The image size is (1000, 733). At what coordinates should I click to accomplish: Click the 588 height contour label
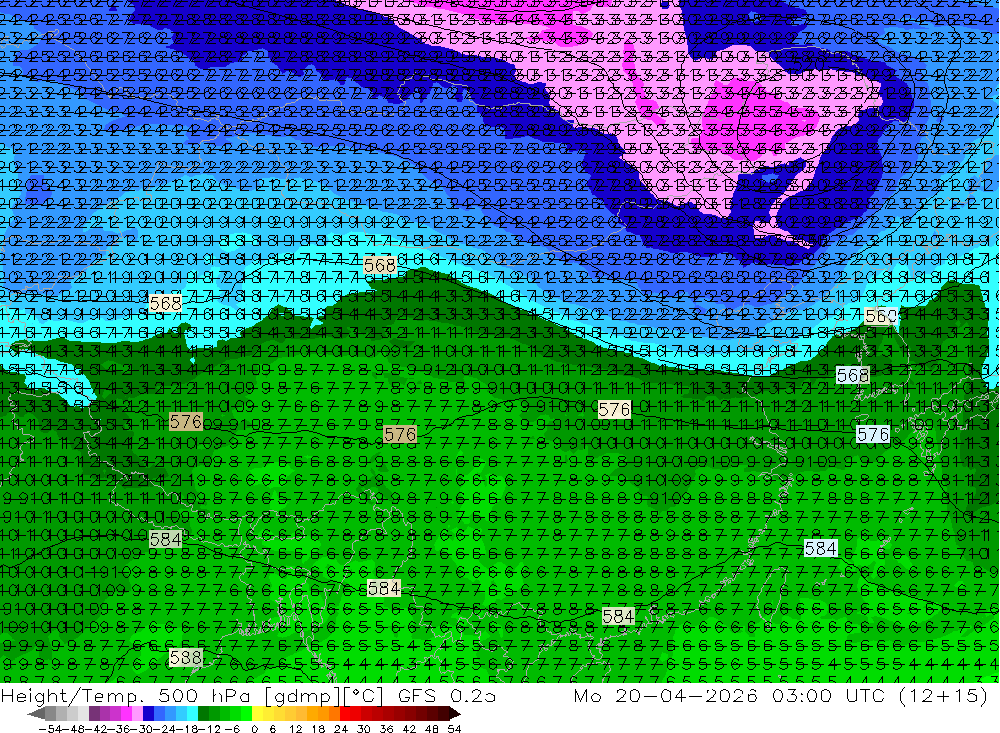point(186,657)
